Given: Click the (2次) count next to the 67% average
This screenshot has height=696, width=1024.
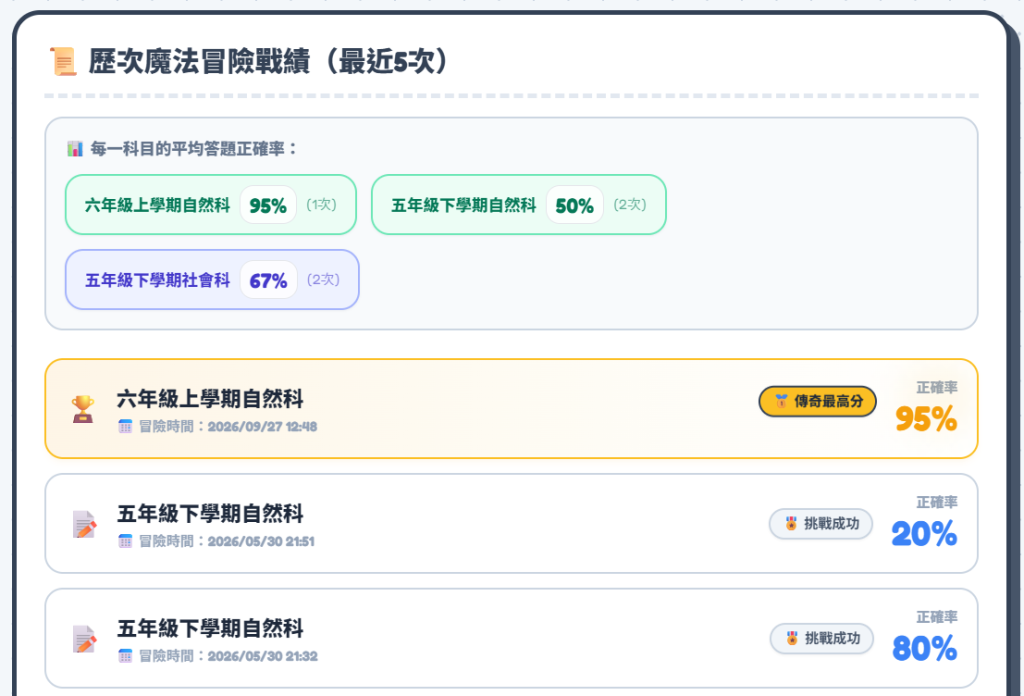Looking at the screenshot, I should pyautogui.click(x=323, y=279).
